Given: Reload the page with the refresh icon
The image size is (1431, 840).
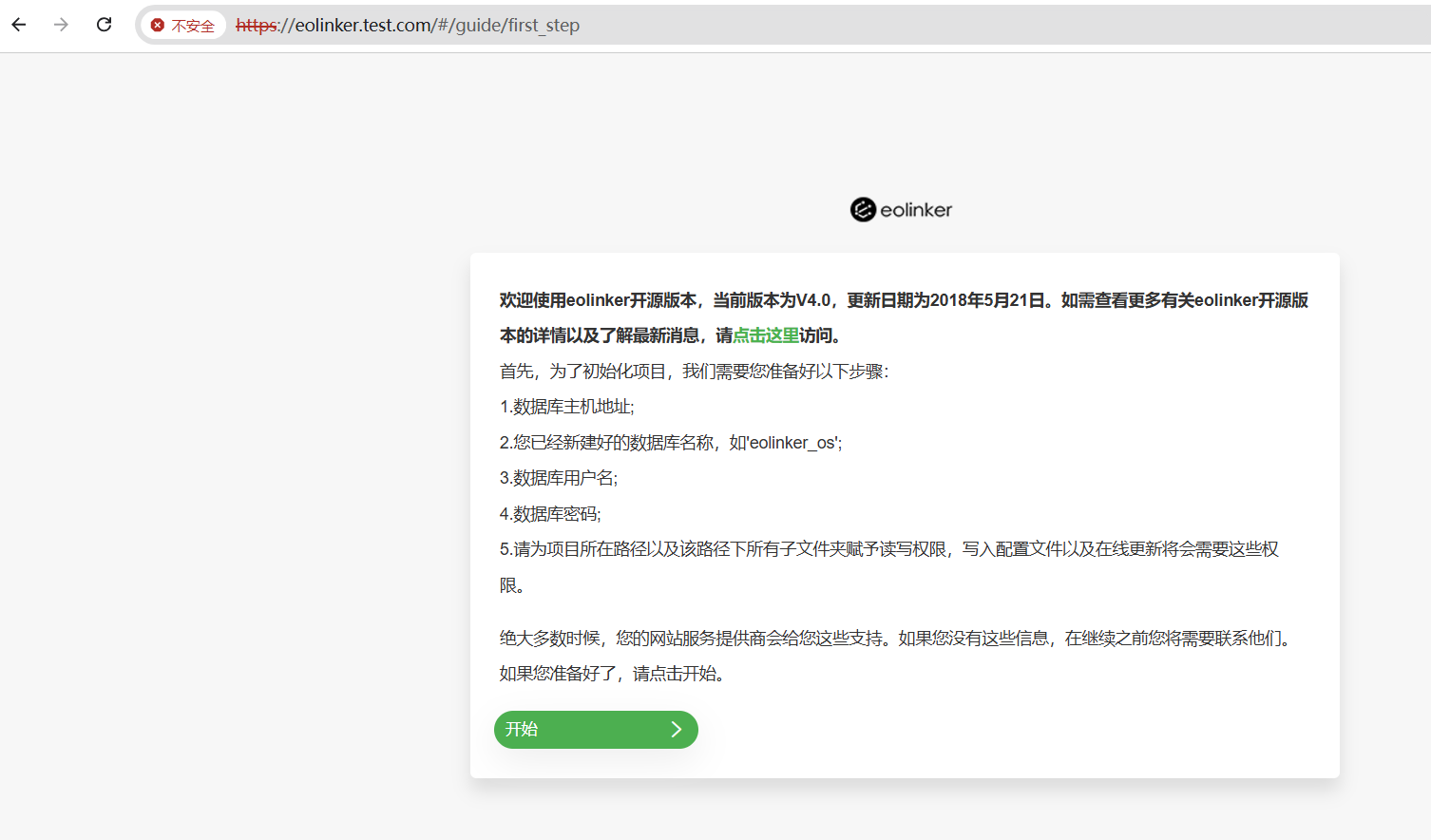Looking at the screenshot, I should 105,25.
